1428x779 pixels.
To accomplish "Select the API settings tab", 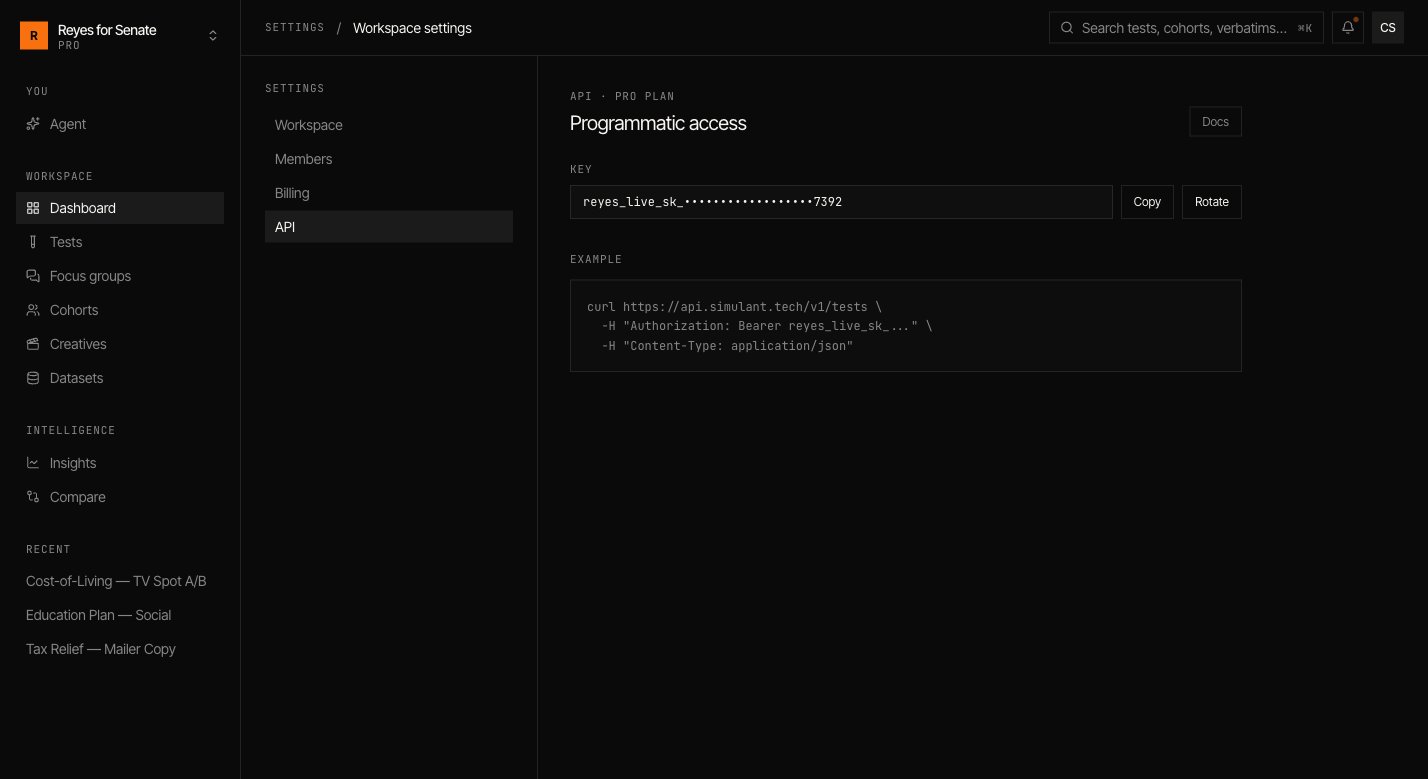I will click(x=389, y=227).
